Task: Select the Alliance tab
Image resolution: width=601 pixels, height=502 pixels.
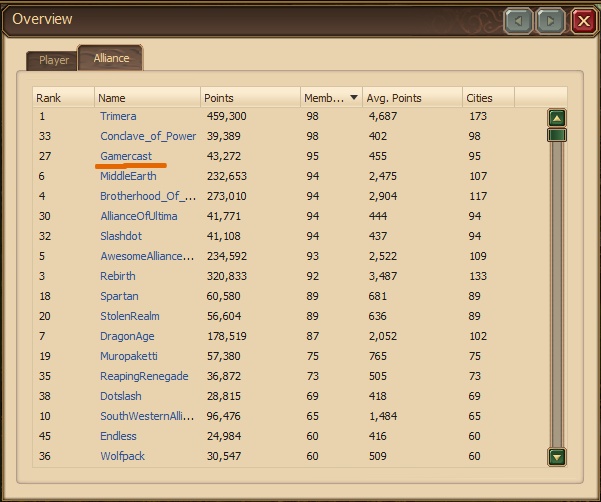Action: pyautogui.click(x=111, y=58)
